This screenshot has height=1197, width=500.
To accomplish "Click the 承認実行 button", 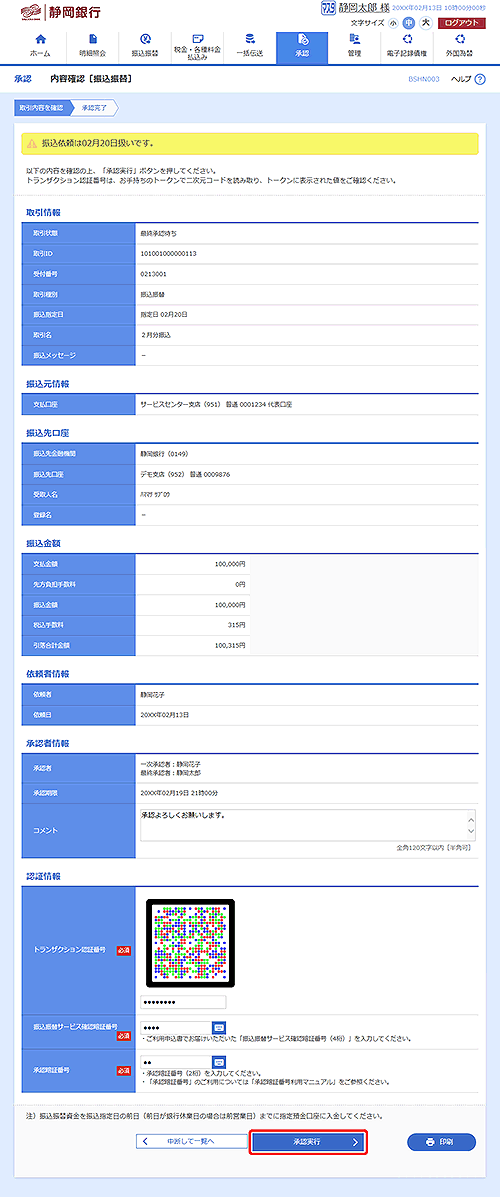I will click(308, 1142).
